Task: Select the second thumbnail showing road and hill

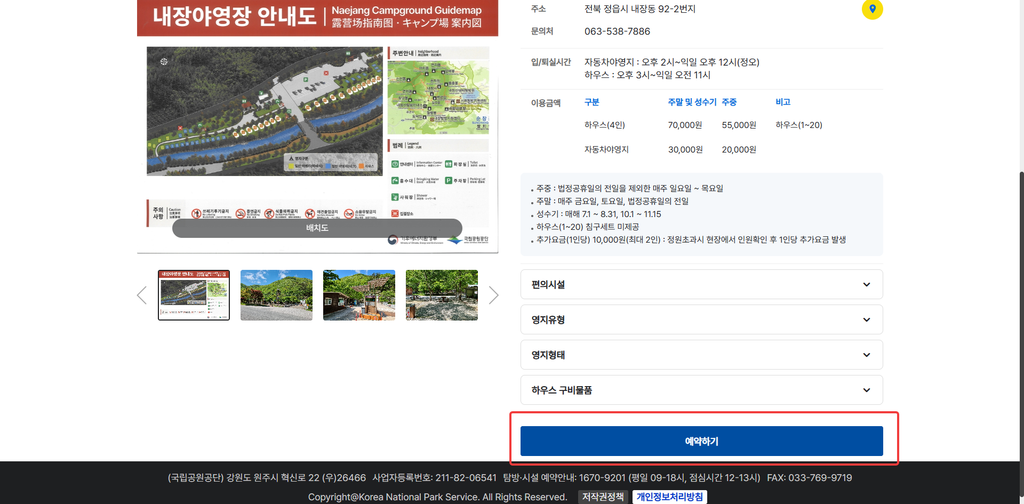Action: click(276, 295)
